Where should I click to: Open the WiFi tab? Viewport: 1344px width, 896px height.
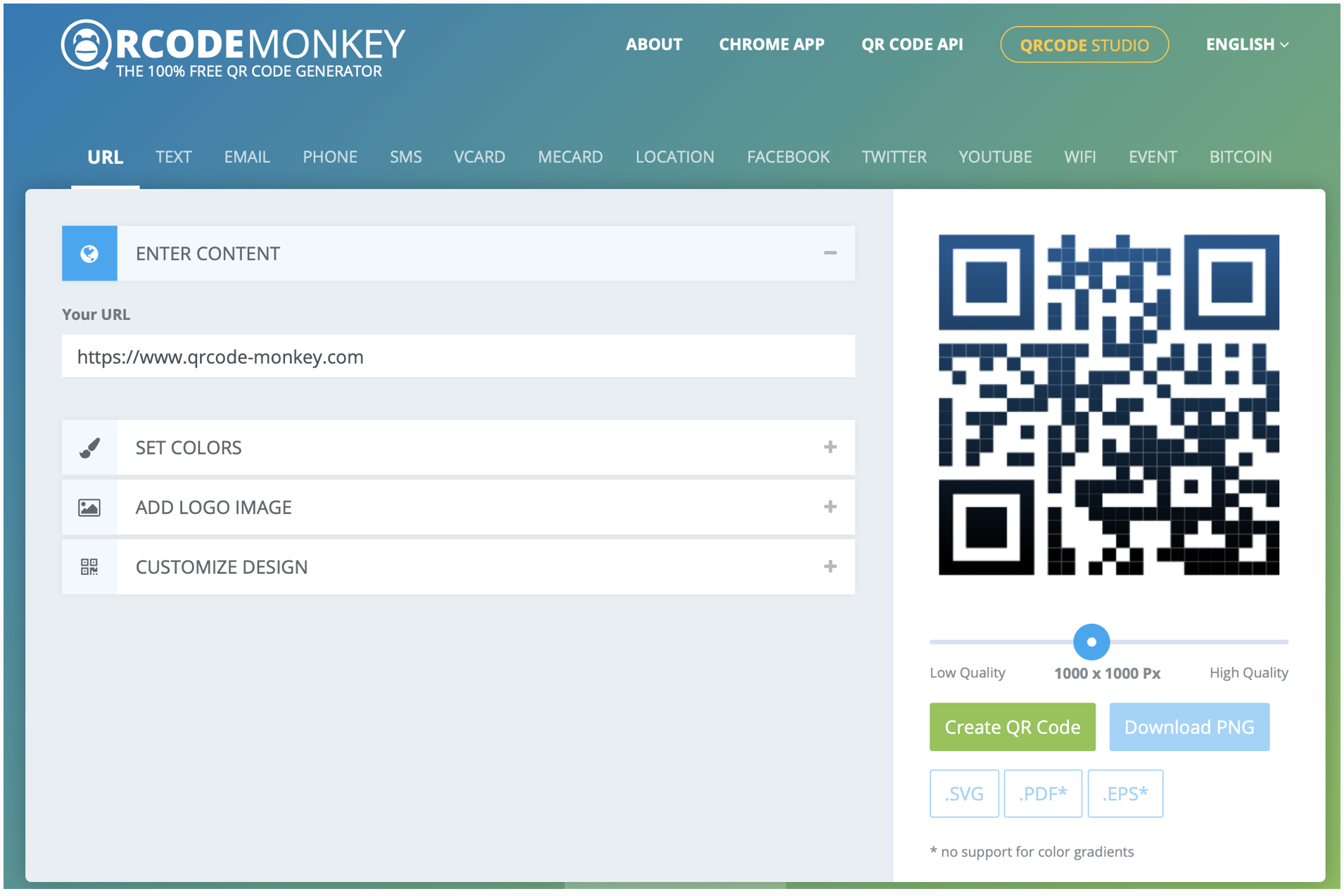[1079, 157]
